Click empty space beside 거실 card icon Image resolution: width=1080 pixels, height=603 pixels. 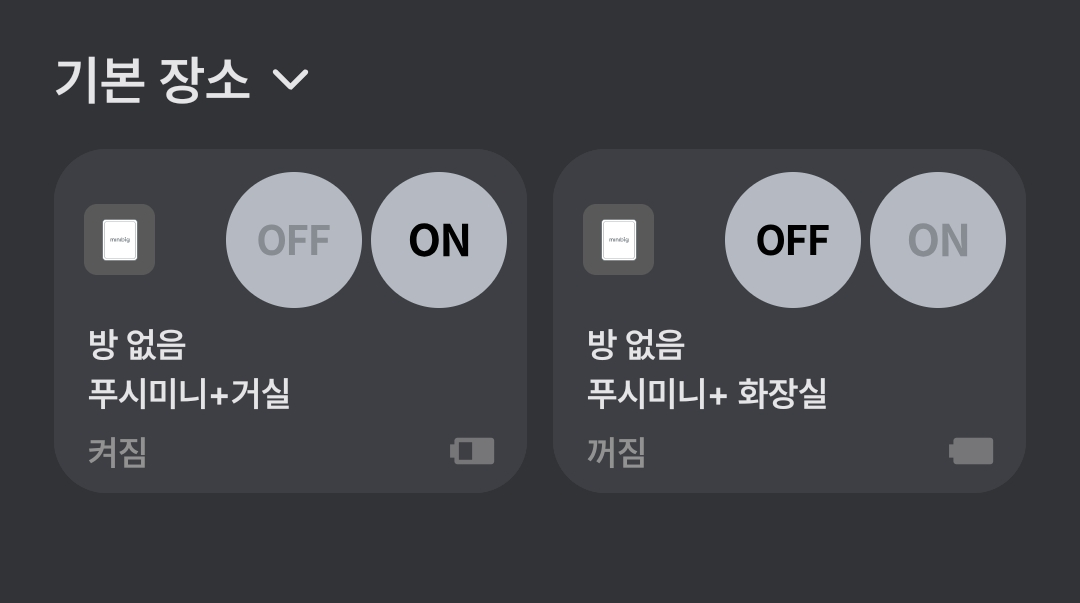click(x=190, y=240)
